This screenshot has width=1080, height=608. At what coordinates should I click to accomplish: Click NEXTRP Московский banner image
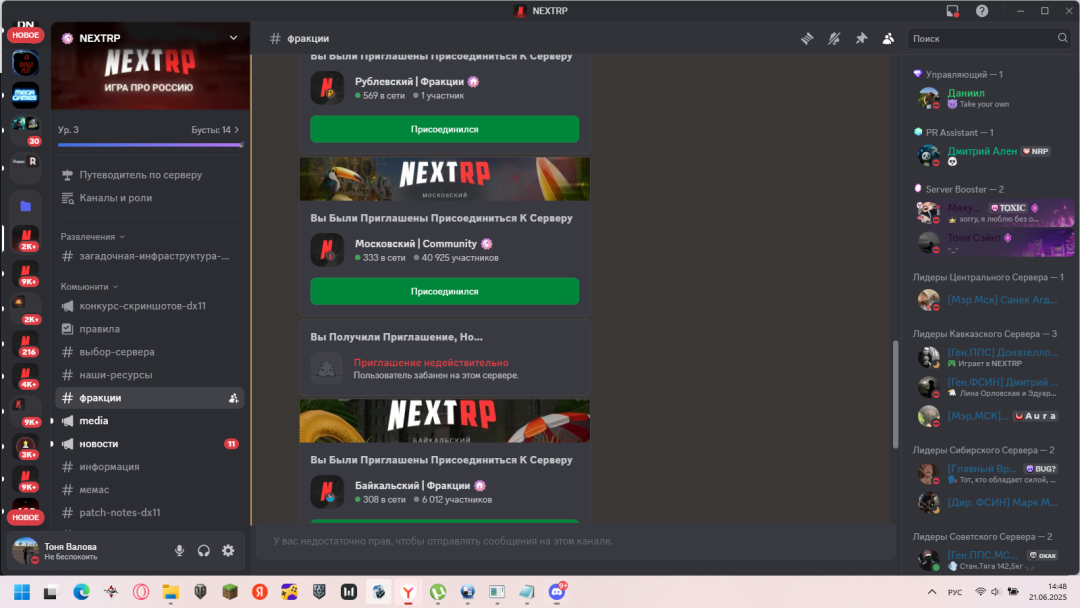pyautogui.click(x=444, y=179)
